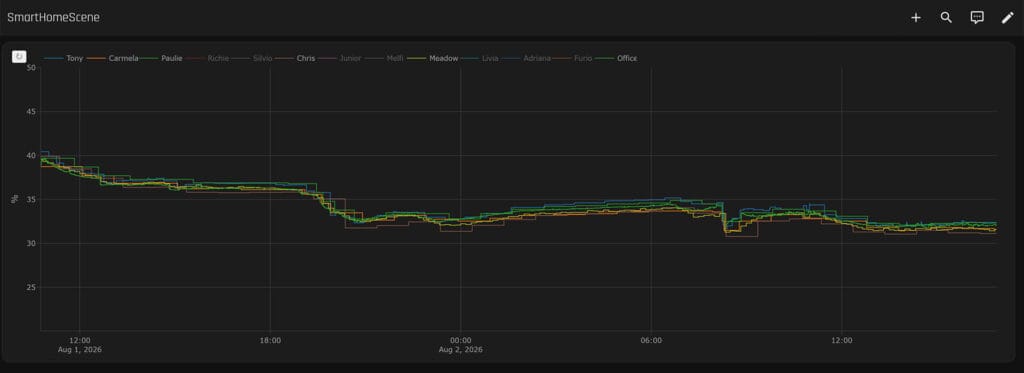Show the hidden Livia series
This screenshot has width=1024, height=373.
tap(480, 58)
